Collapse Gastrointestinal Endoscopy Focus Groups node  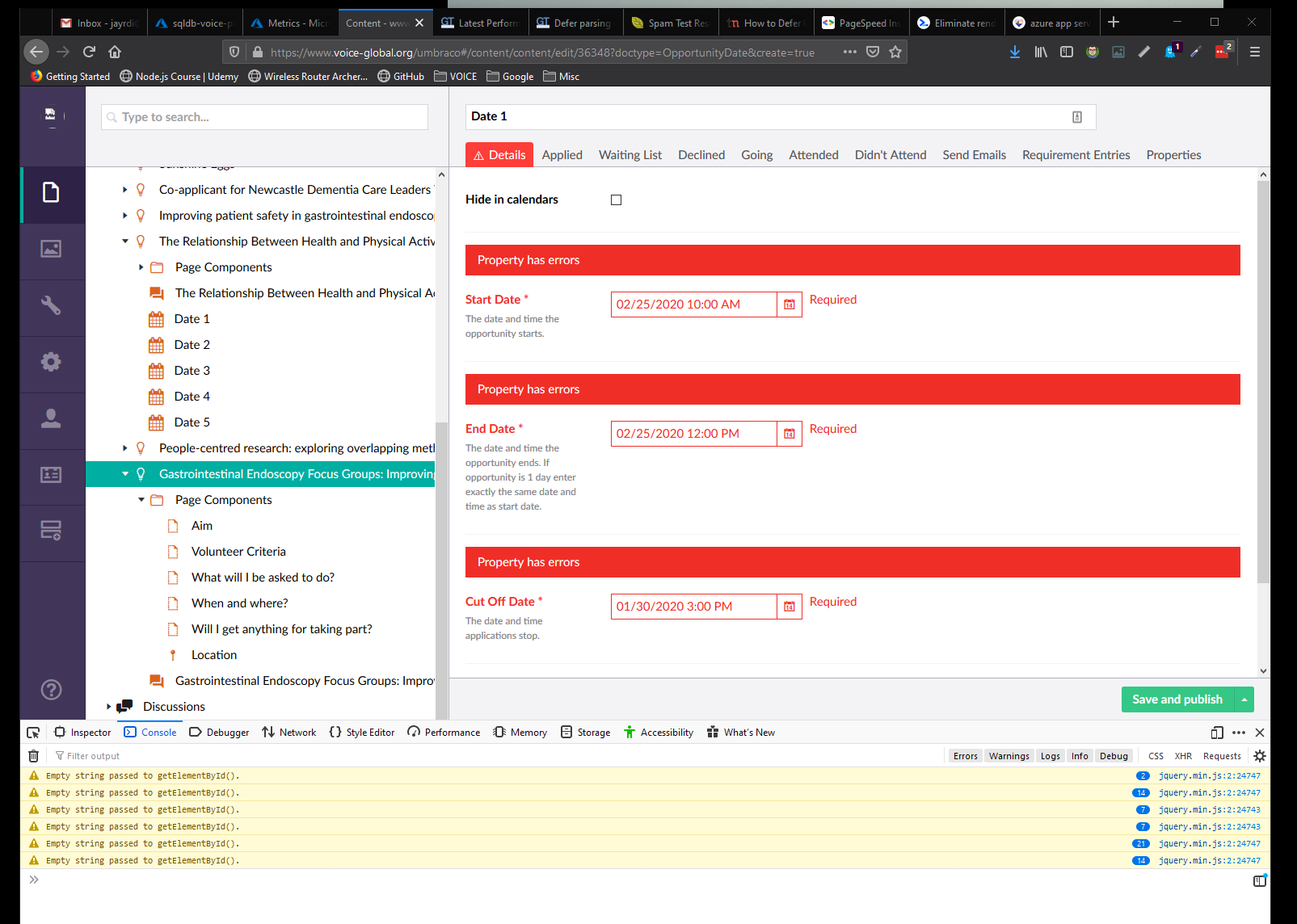pos(125,474)
